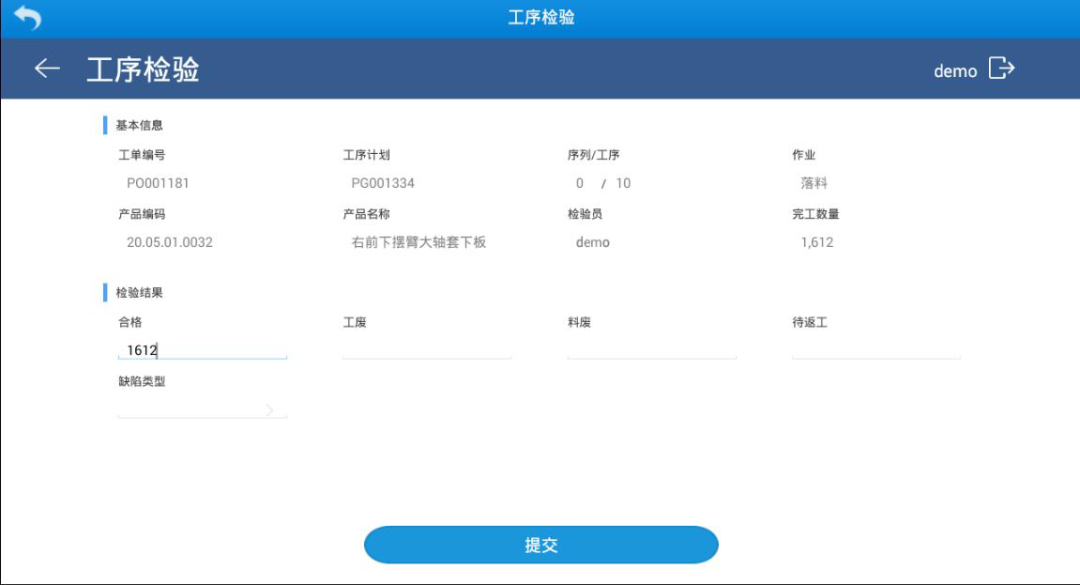1080x585 pixels.
Task: Select the work order number PO001181
Action: [x=158, y=183]
